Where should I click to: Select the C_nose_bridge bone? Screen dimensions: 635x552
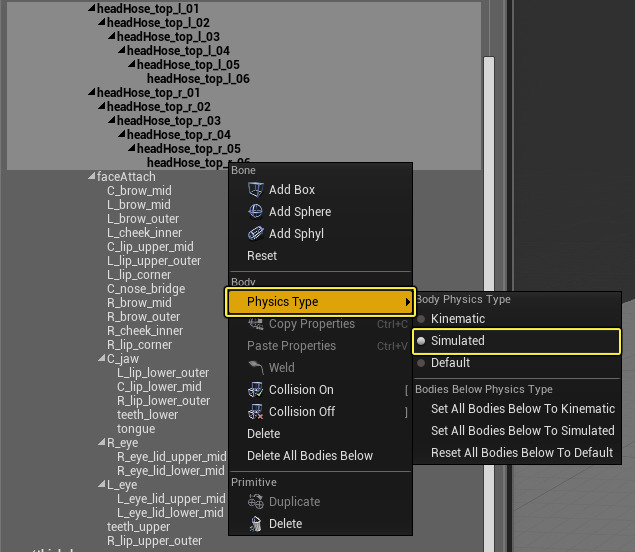pos(146,289)
